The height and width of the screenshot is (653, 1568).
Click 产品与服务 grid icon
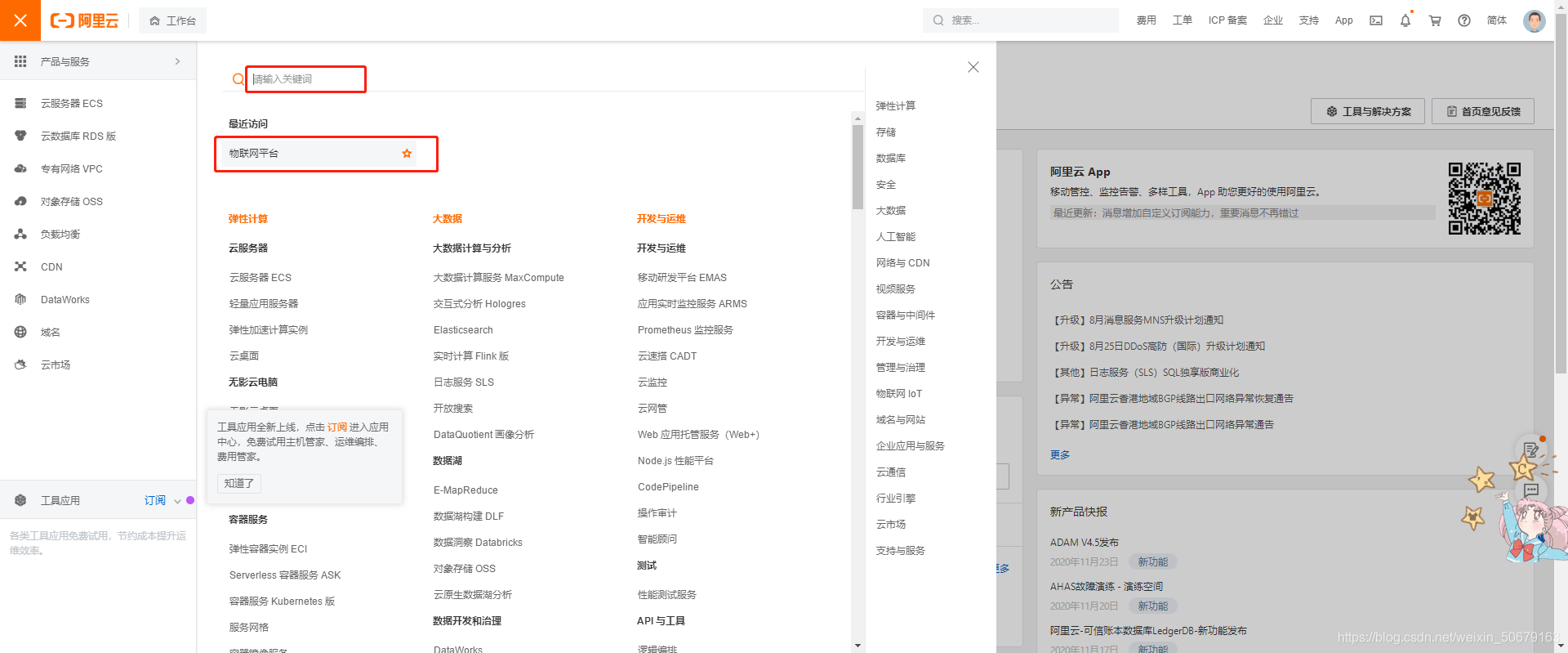pos(20,61)
